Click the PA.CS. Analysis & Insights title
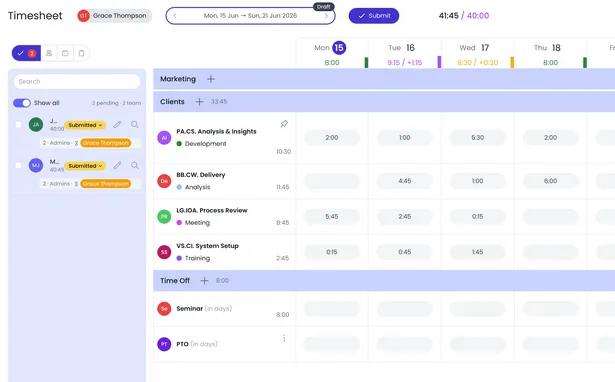Image resolution: width=615 pixels, height=382 pixels. [x=217, y=131]
